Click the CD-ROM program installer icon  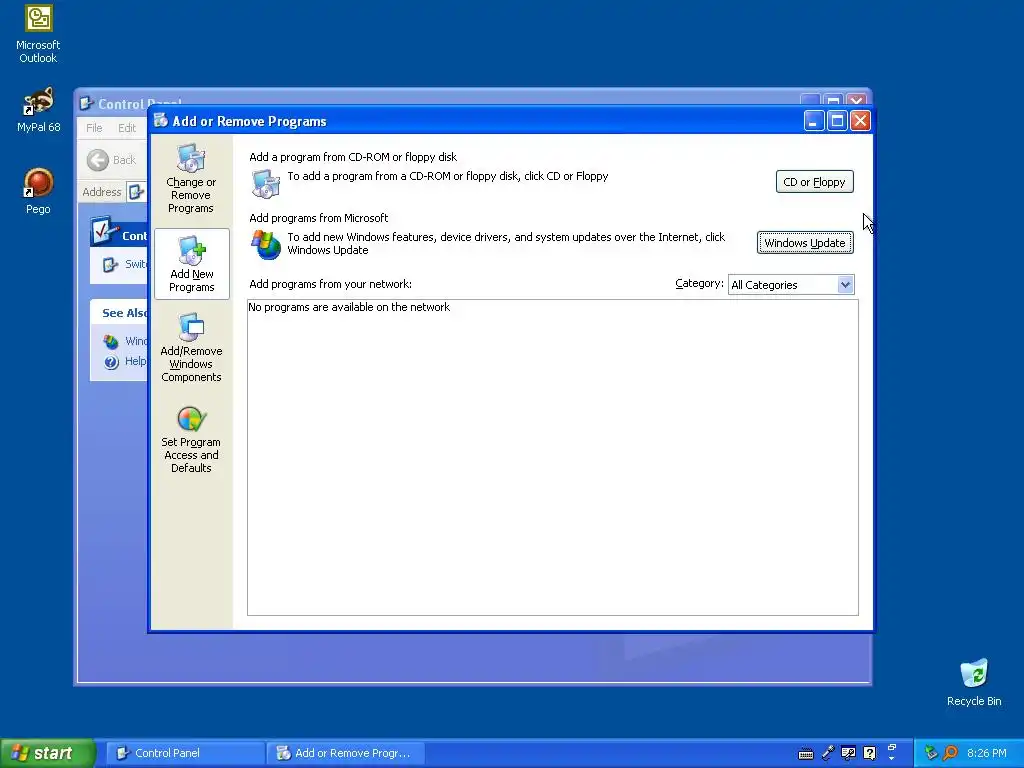click(266, 184)
